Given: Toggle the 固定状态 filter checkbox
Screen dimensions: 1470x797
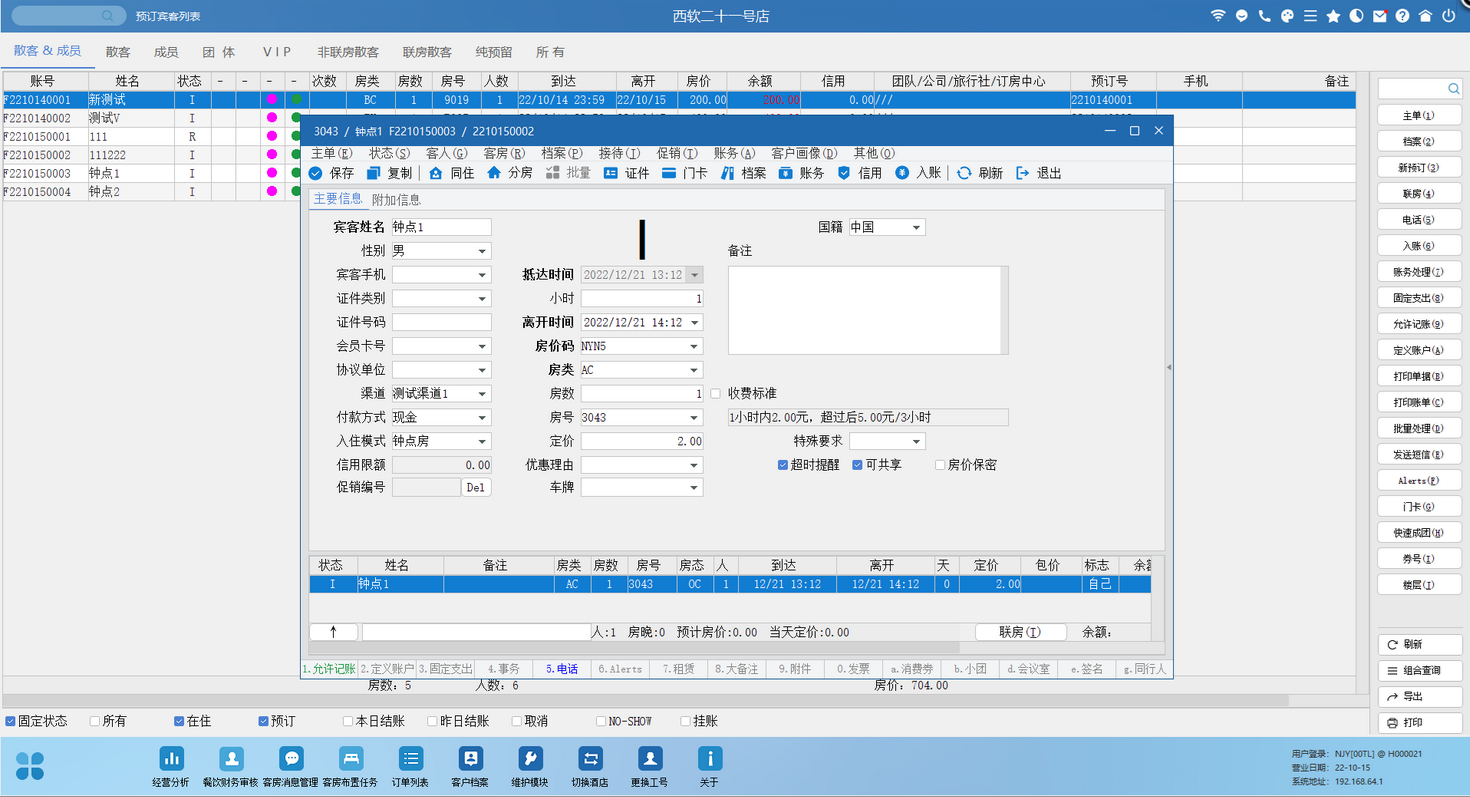Looking at the screenshot, I should (x=10, y=721).
